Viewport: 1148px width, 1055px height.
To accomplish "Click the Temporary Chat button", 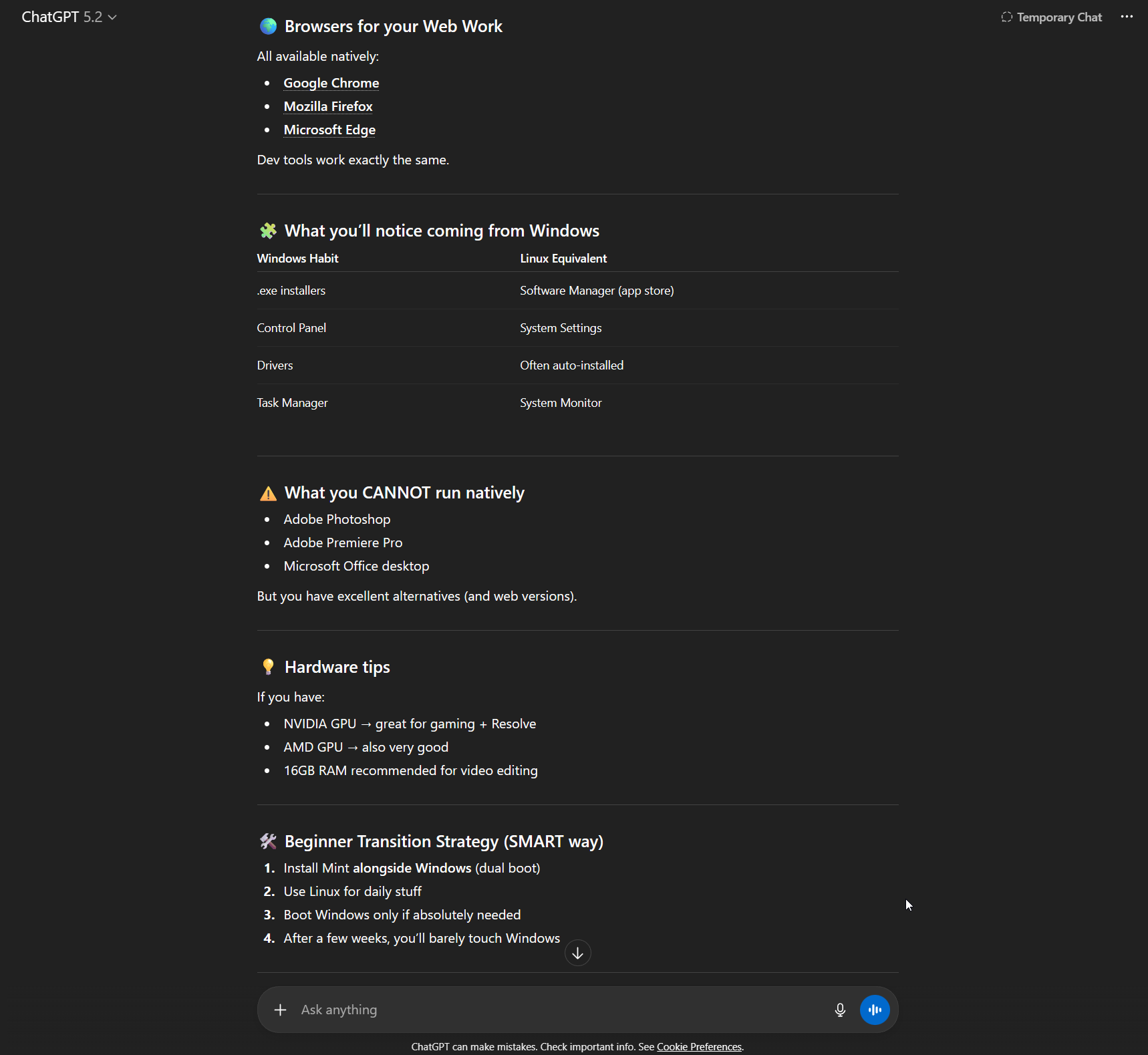I will (1051, 17).
